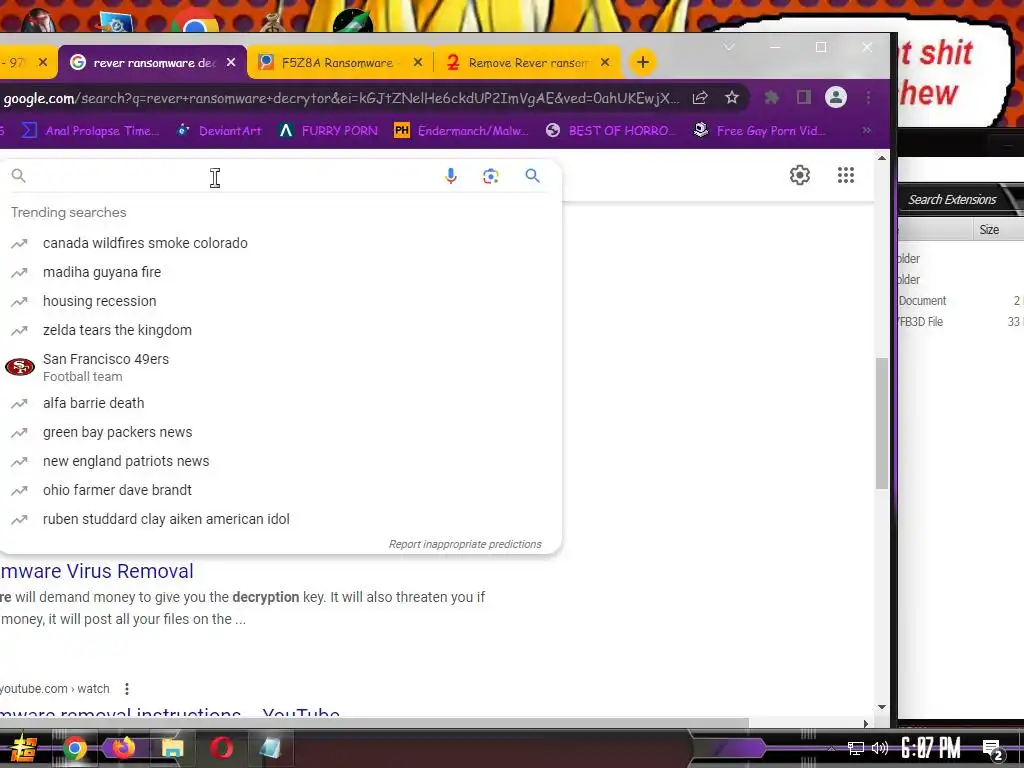The height and width of the screenshot is (768, 1024).
Task: Sort by Size column in background window
Action: [x=989, y=229]
